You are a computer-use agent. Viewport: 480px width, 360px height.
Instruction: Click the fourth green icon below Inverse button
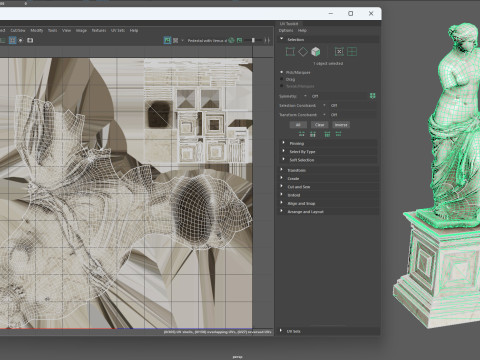point(338,134)
